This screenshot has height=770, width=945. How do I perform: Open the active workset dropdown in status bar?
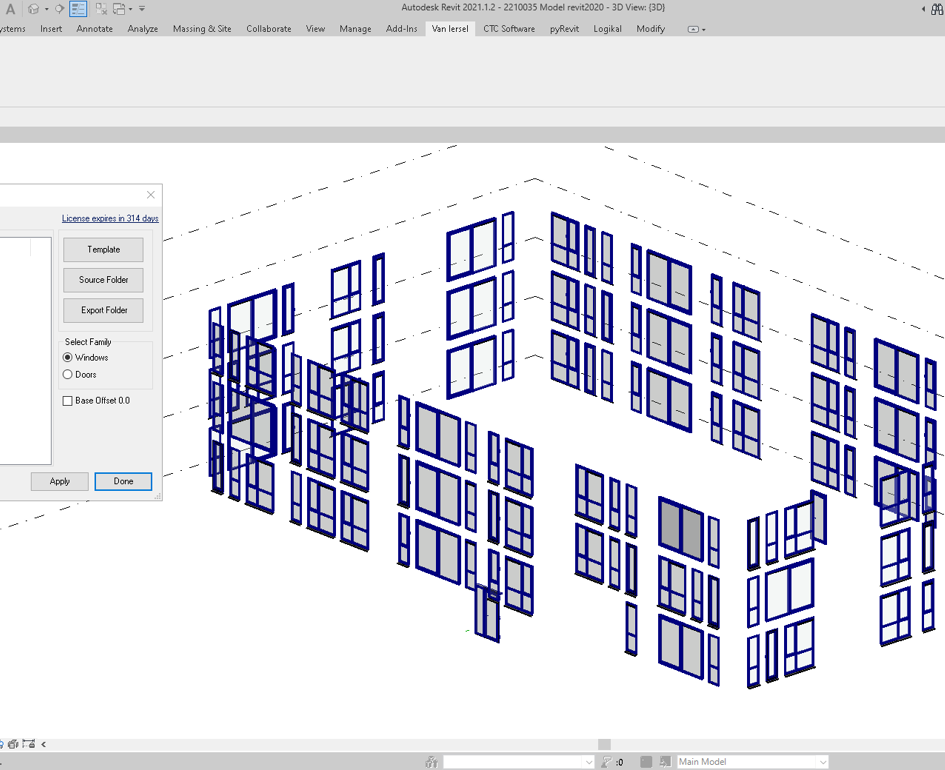588,762
